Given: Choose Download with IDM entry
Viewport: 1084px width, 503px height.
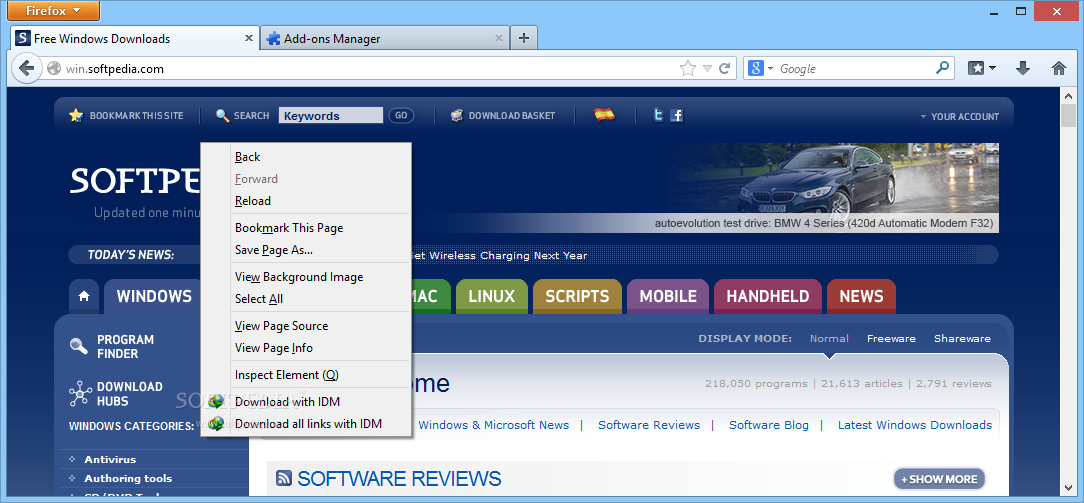Looking at the screenshot, I should coord(306,401).
